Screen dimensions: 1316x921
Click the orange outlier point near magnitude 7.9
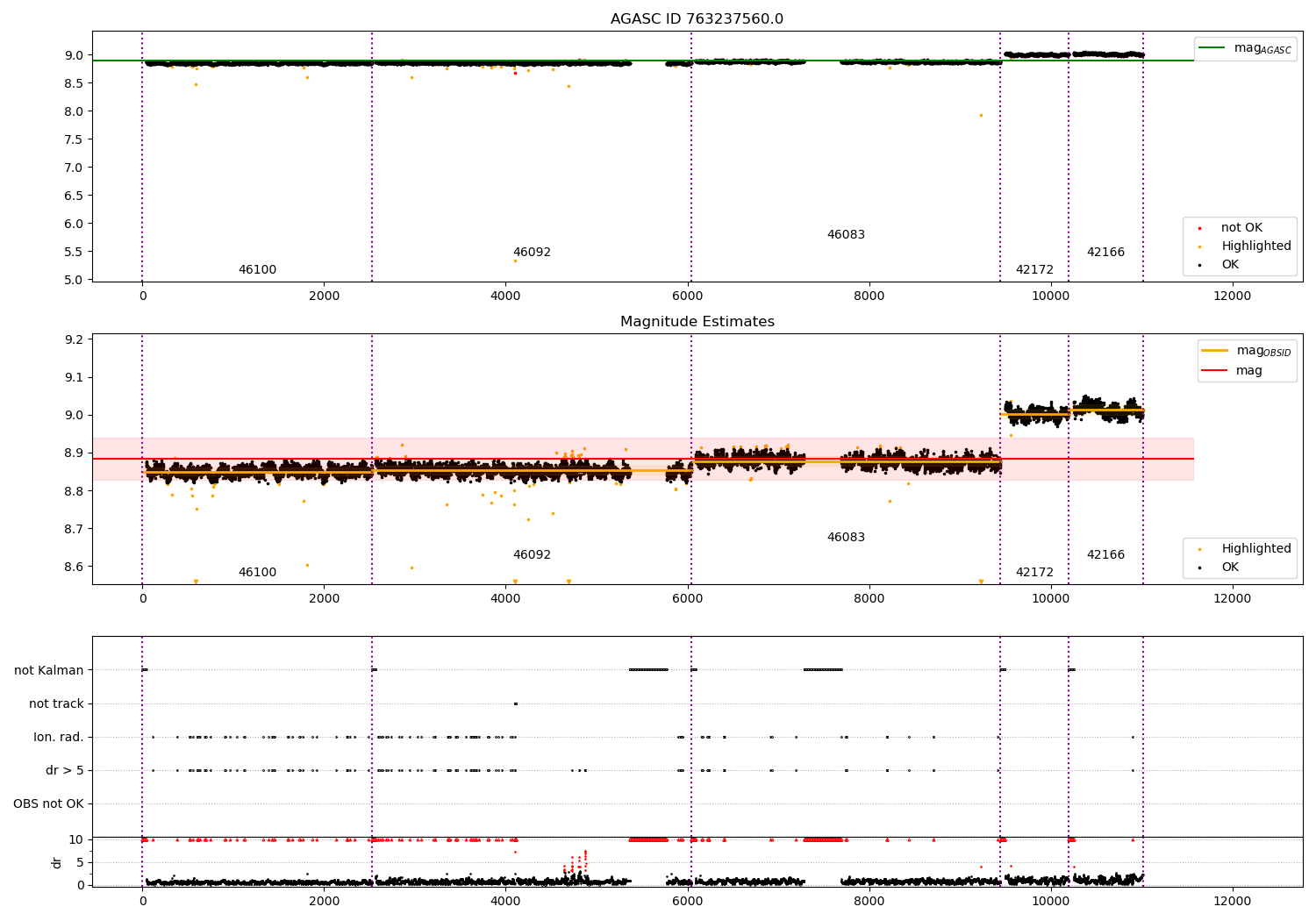pyautogui.click(x=981, y=115)
